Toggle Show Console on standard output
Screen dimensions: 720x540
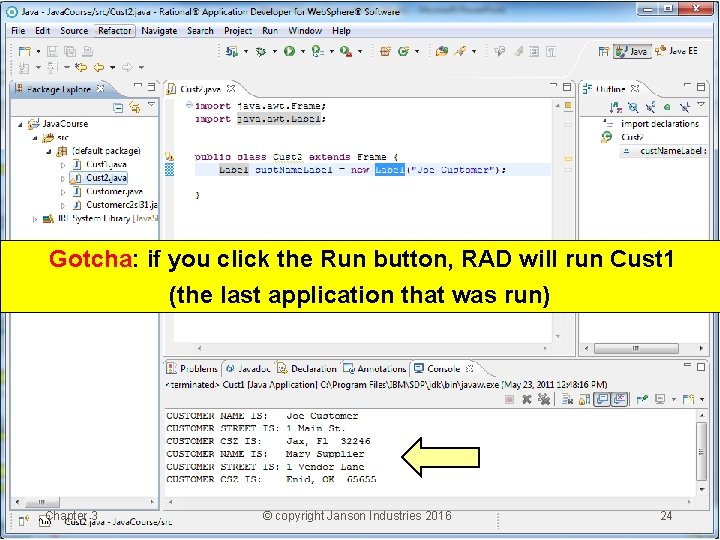tap(602, 399)
